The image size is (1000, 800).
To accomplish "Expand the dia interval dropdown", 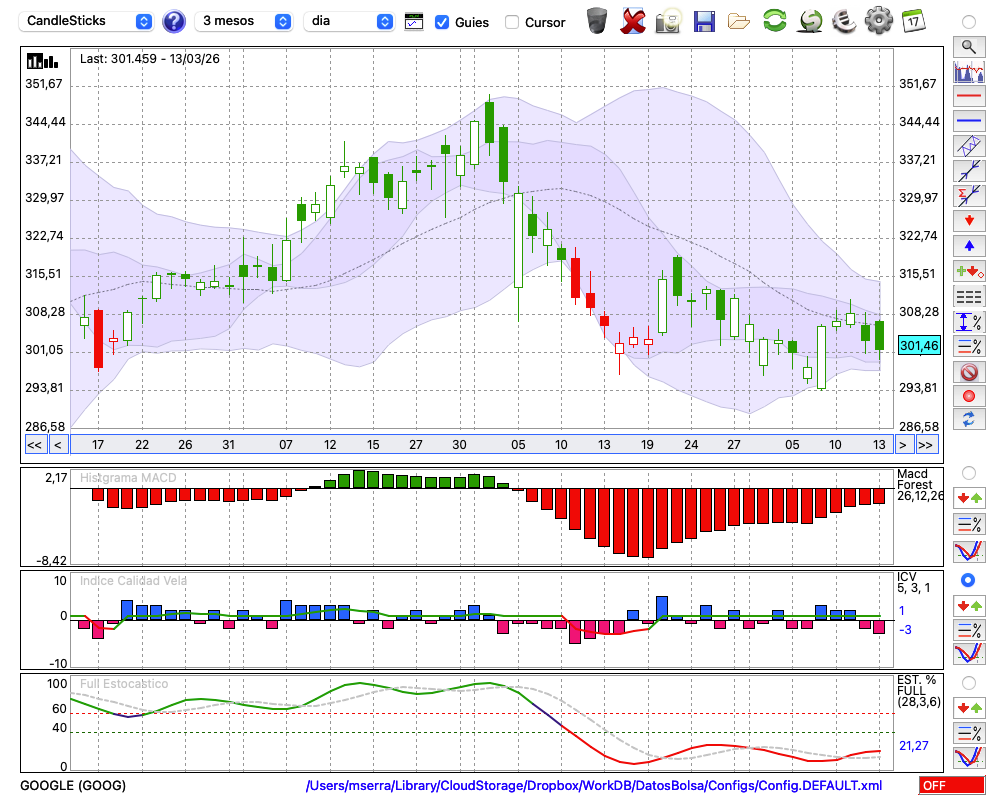I will (349, 21).
